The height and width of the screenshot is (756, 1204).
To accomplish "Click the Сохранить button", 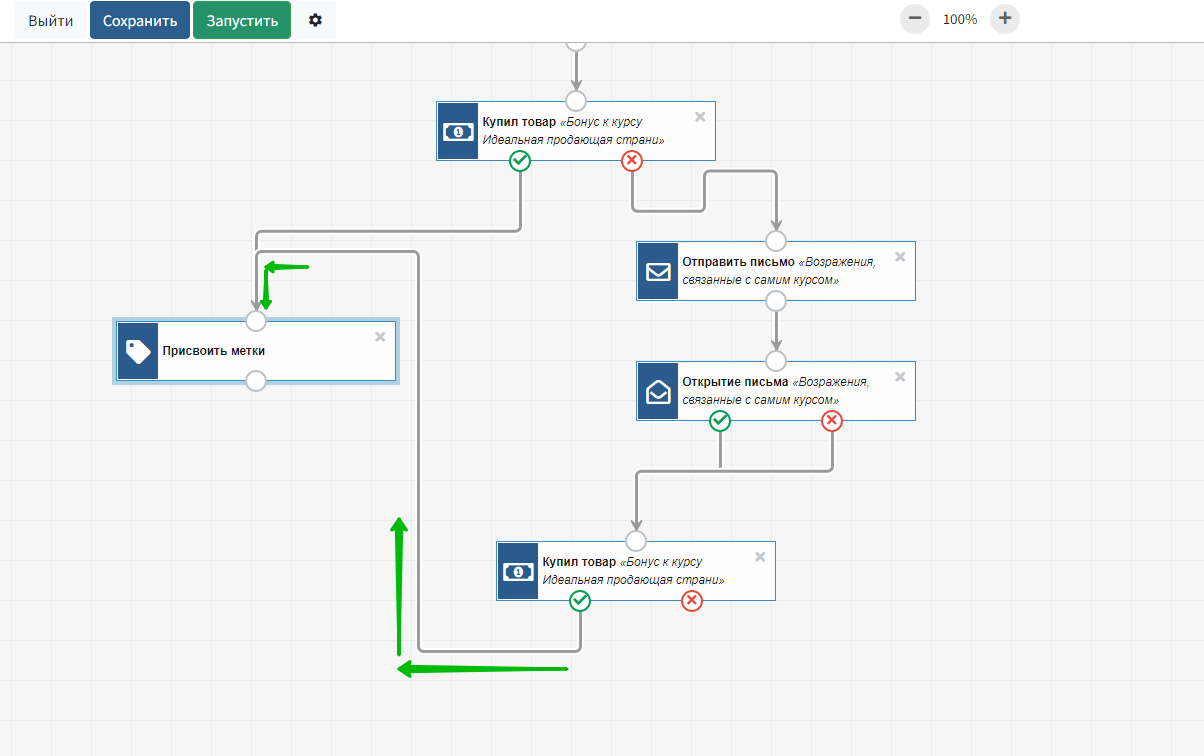I will [x=140, y=20].
